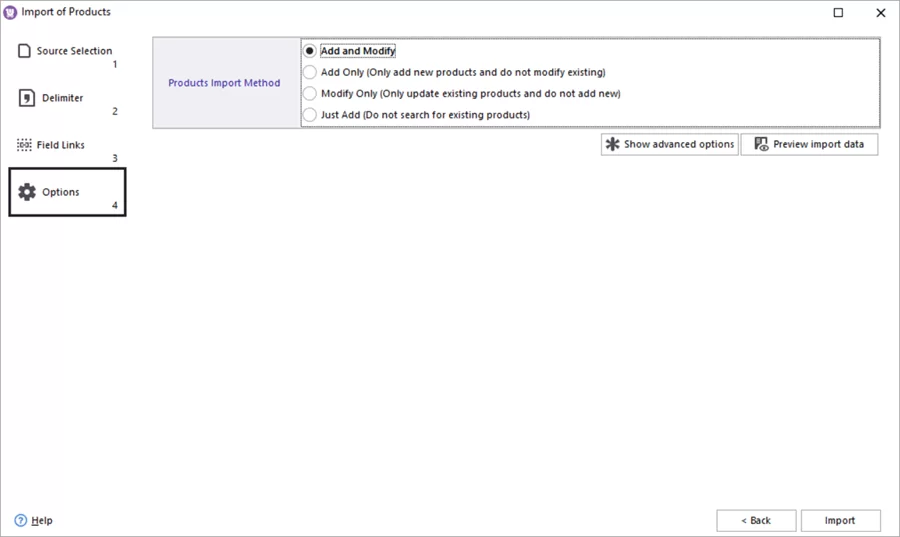Open the Field Links step label
Screen dimensions: 900x537
61,145
